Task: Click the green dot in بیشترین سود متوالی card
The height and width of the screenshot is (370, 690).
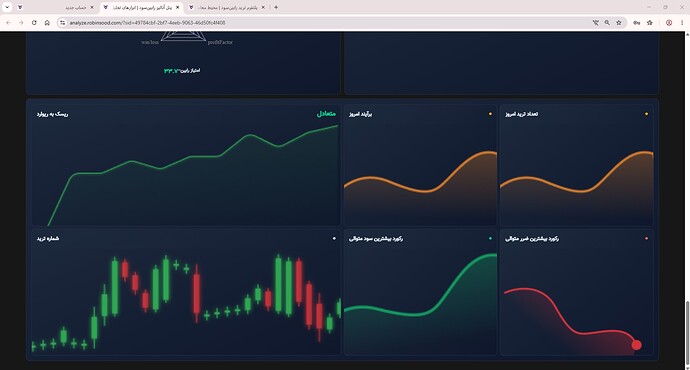Action: point(490,238)
